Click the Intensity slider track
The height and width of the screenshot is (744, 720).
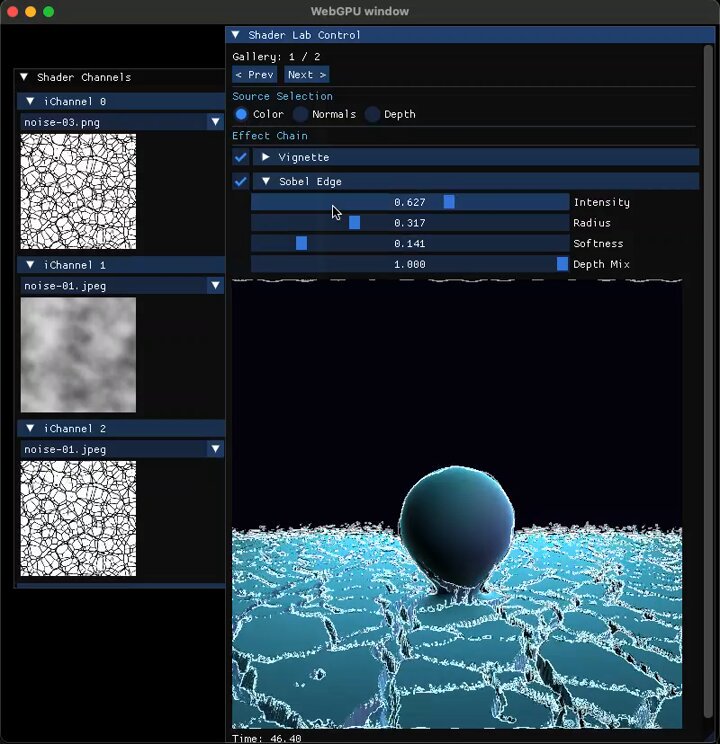410,202
